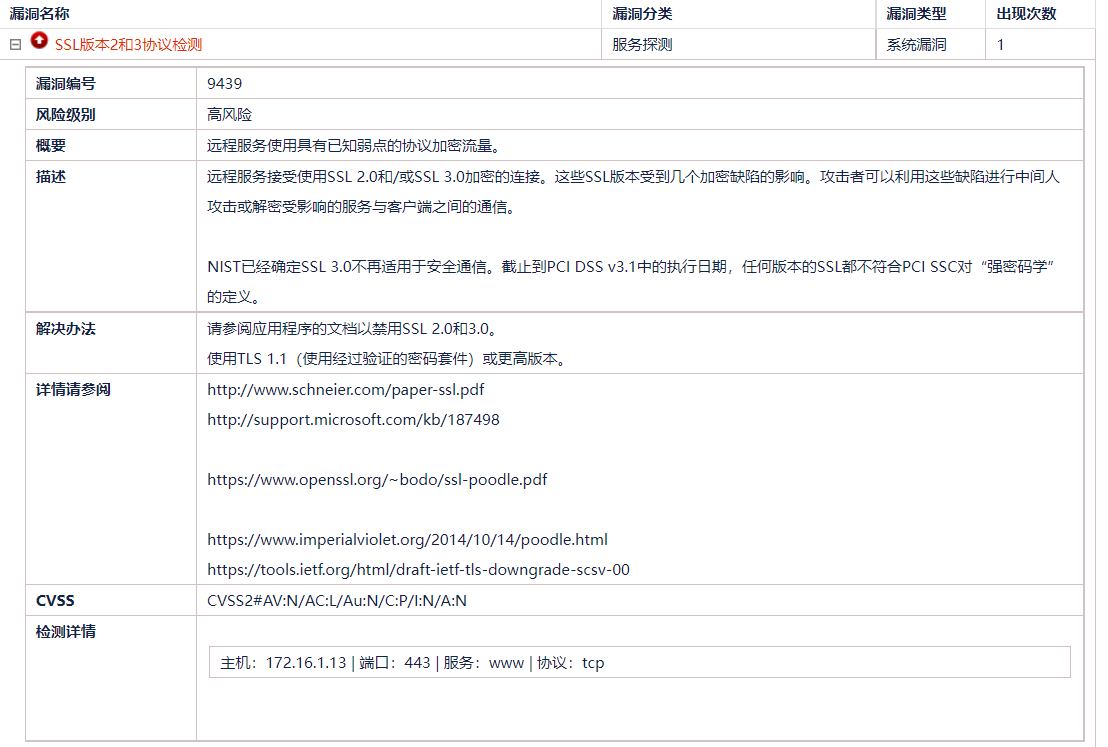
Task: Click the 概要 label
Action: 51,146
